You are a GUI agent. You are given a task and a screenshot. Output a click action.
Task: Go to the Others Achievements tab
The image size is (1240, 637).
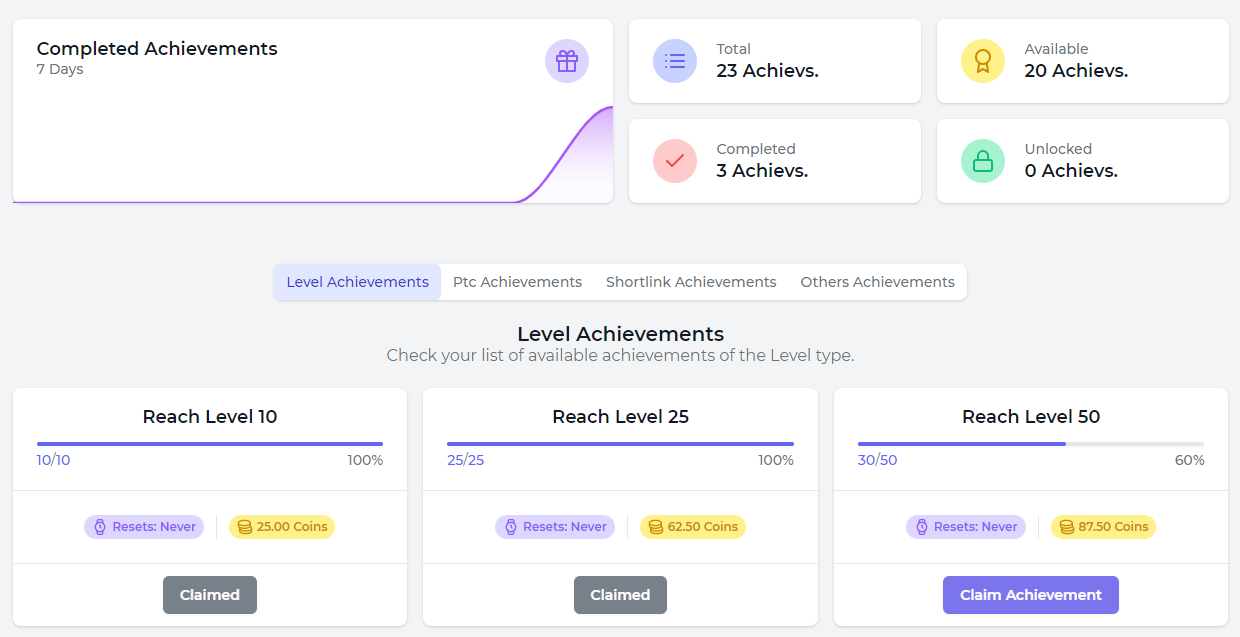tap(877, 282)
